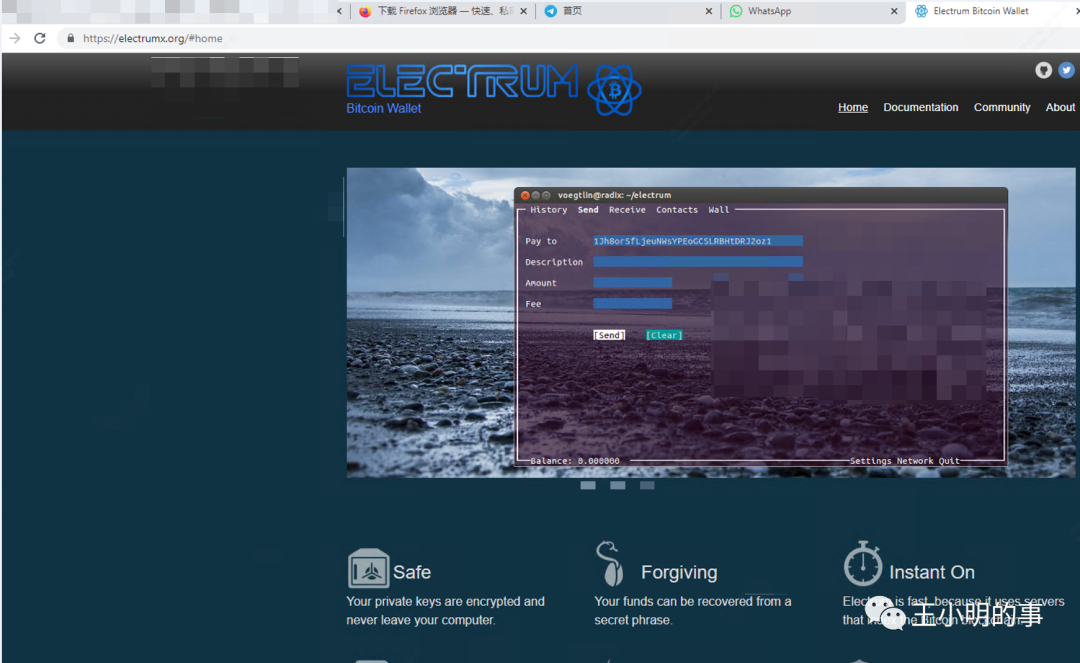Image resolution: width=1080 pixels, height=663 pixels.
Task: Click the padlock site info icon
Action: pyautogui.click(x=70, y=39)
